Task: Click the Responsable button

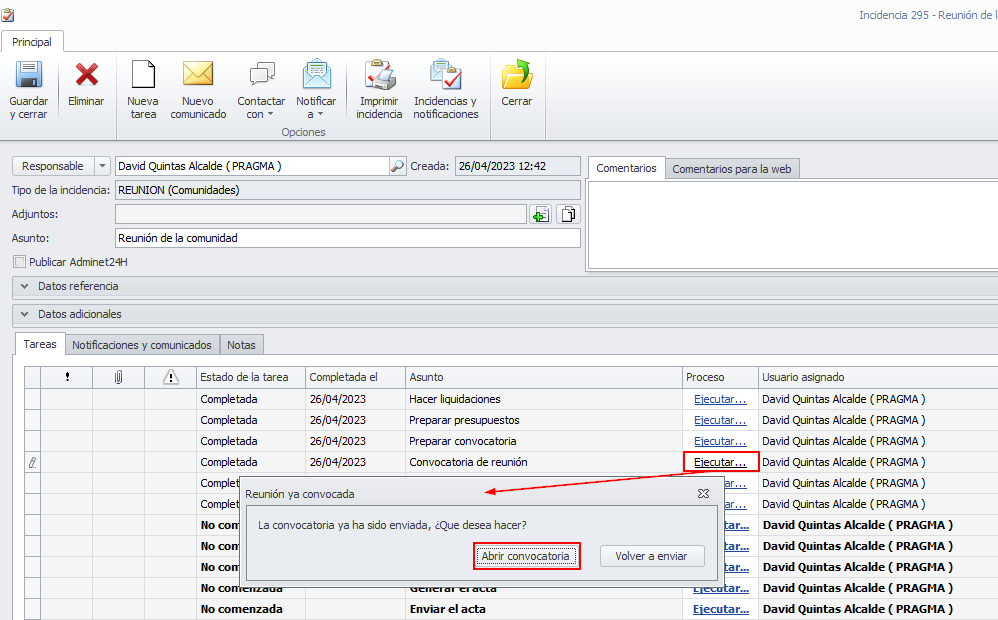Action: tap(53, 166)
